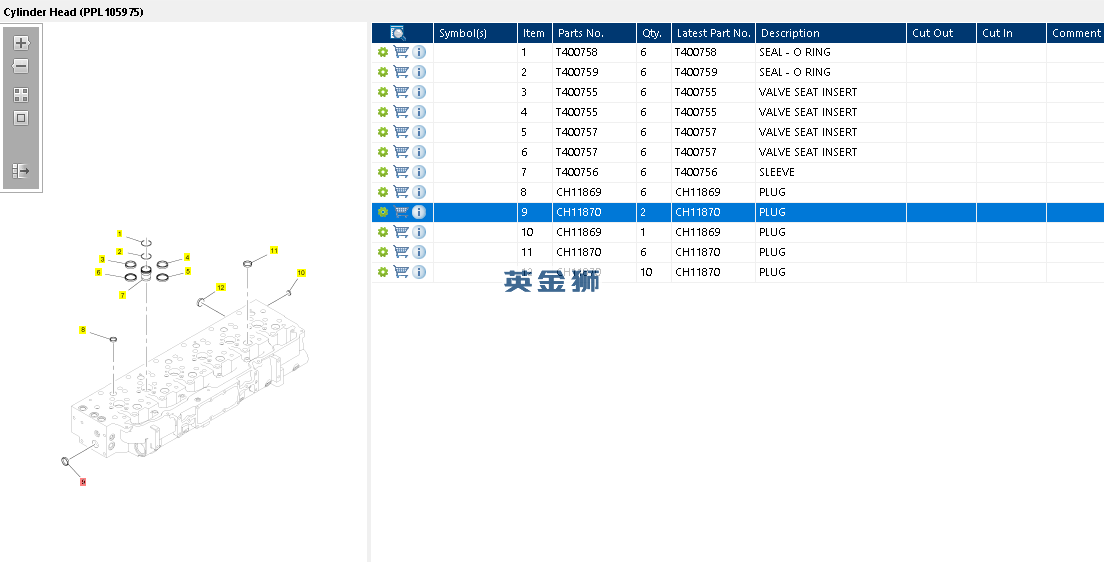Open info for item 3 row
The image size is (1104, 562).
click(419, 92)
